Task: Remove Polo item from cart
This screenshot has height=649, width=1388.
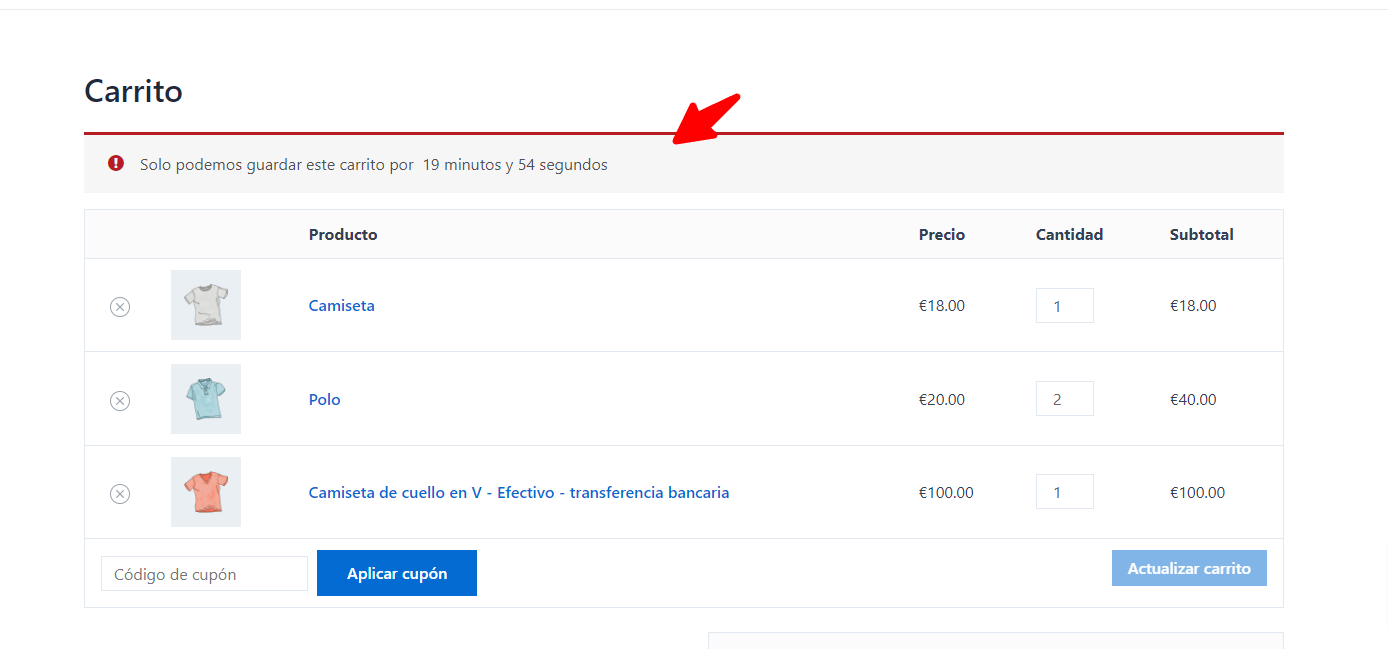Action: [120, 401]
